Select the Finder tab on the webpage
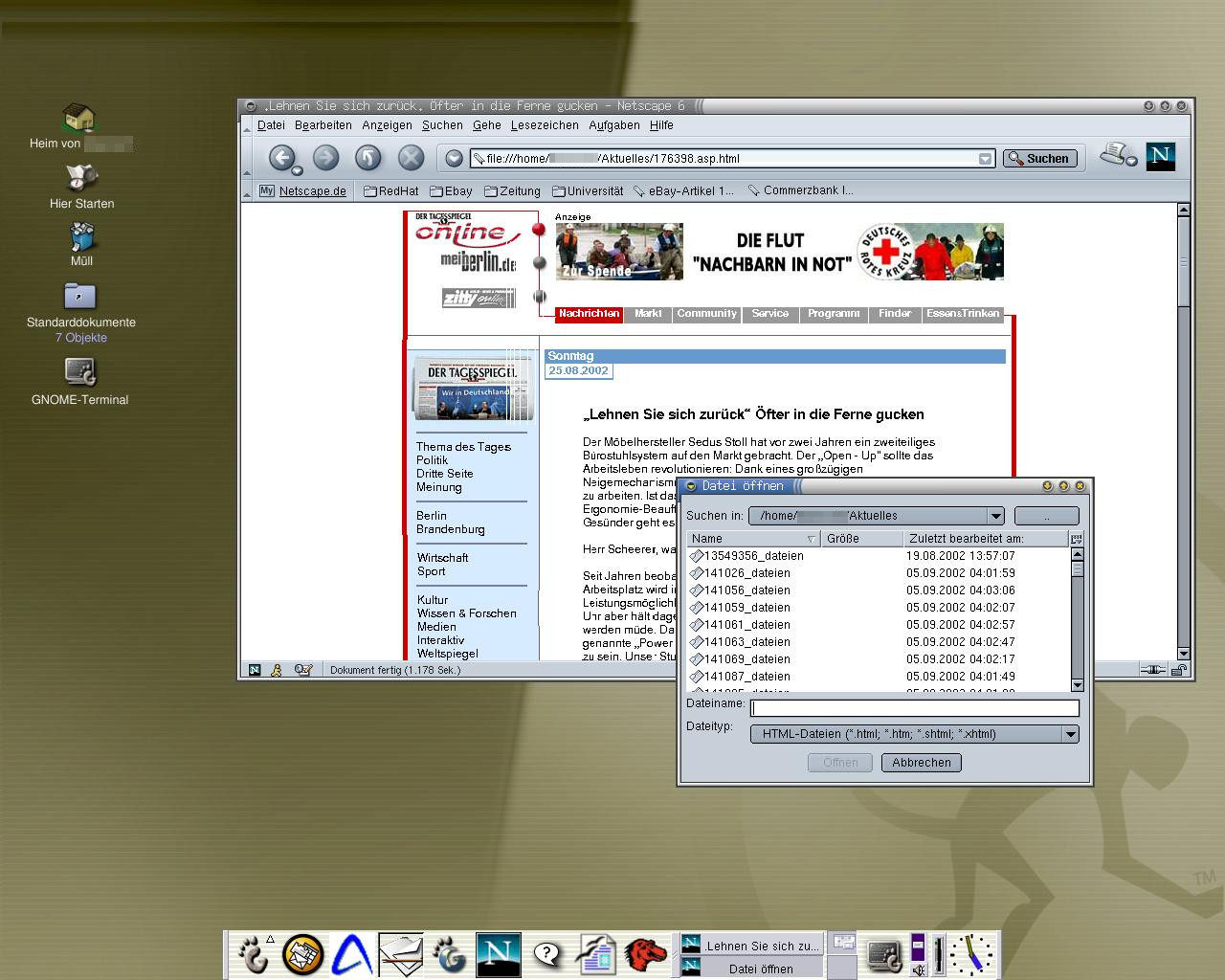Viewport: 1225px width, 980px height. (x=895, y=314)
